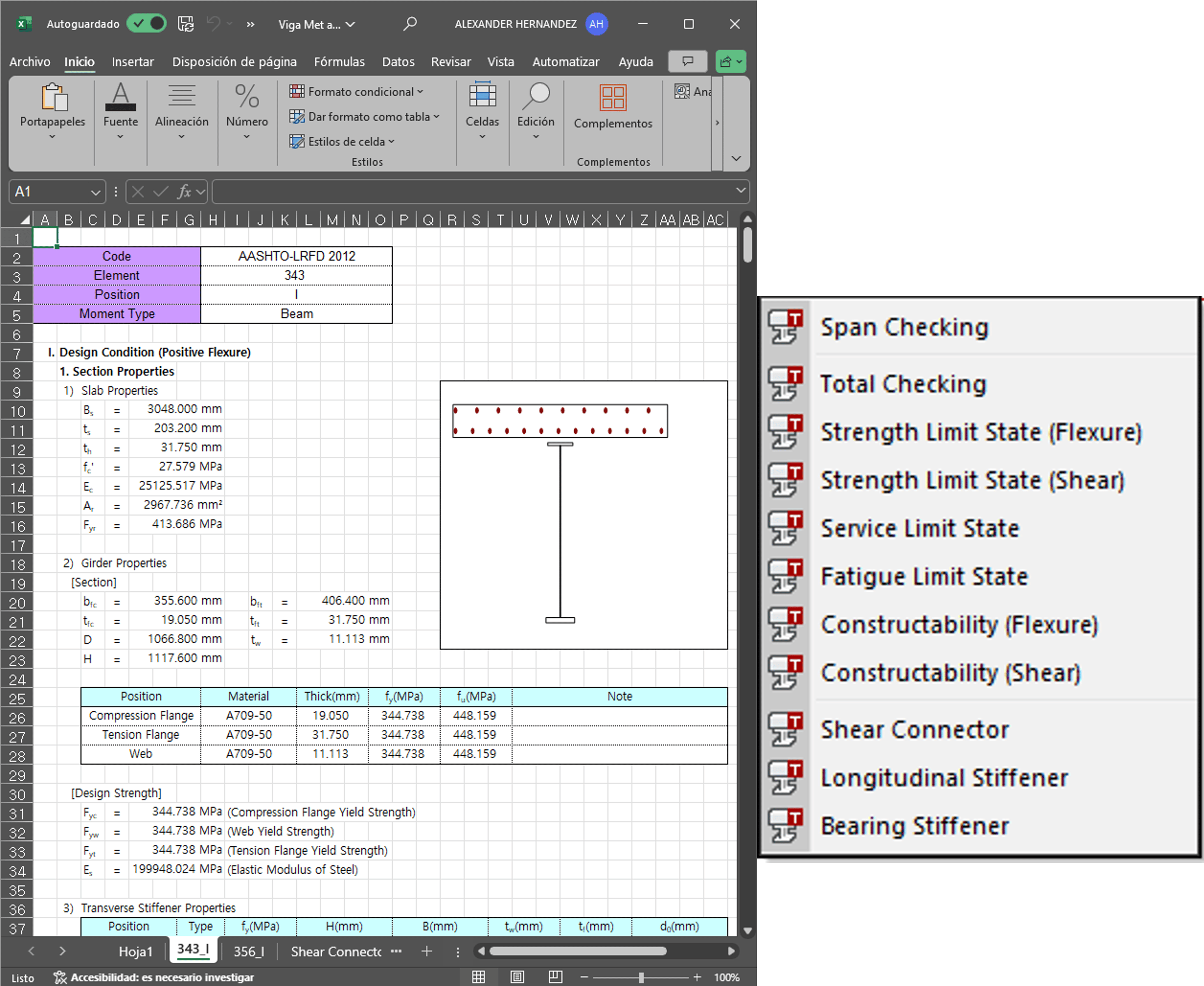Click the Span Checking icon
This screenshot has height=986, width=1204.
786,327
